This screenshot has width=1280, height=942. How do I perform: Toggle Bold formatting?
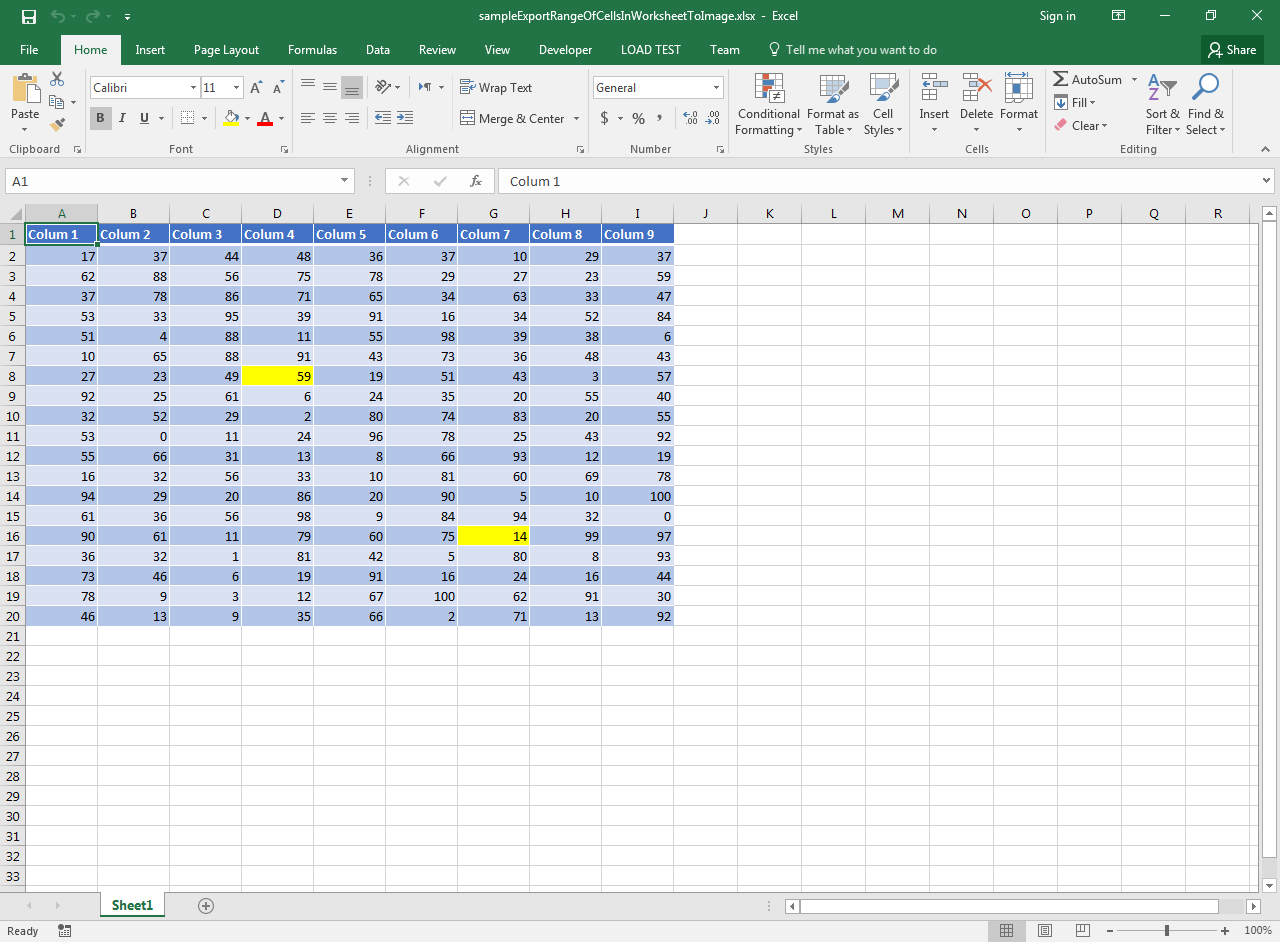(100, 118)
